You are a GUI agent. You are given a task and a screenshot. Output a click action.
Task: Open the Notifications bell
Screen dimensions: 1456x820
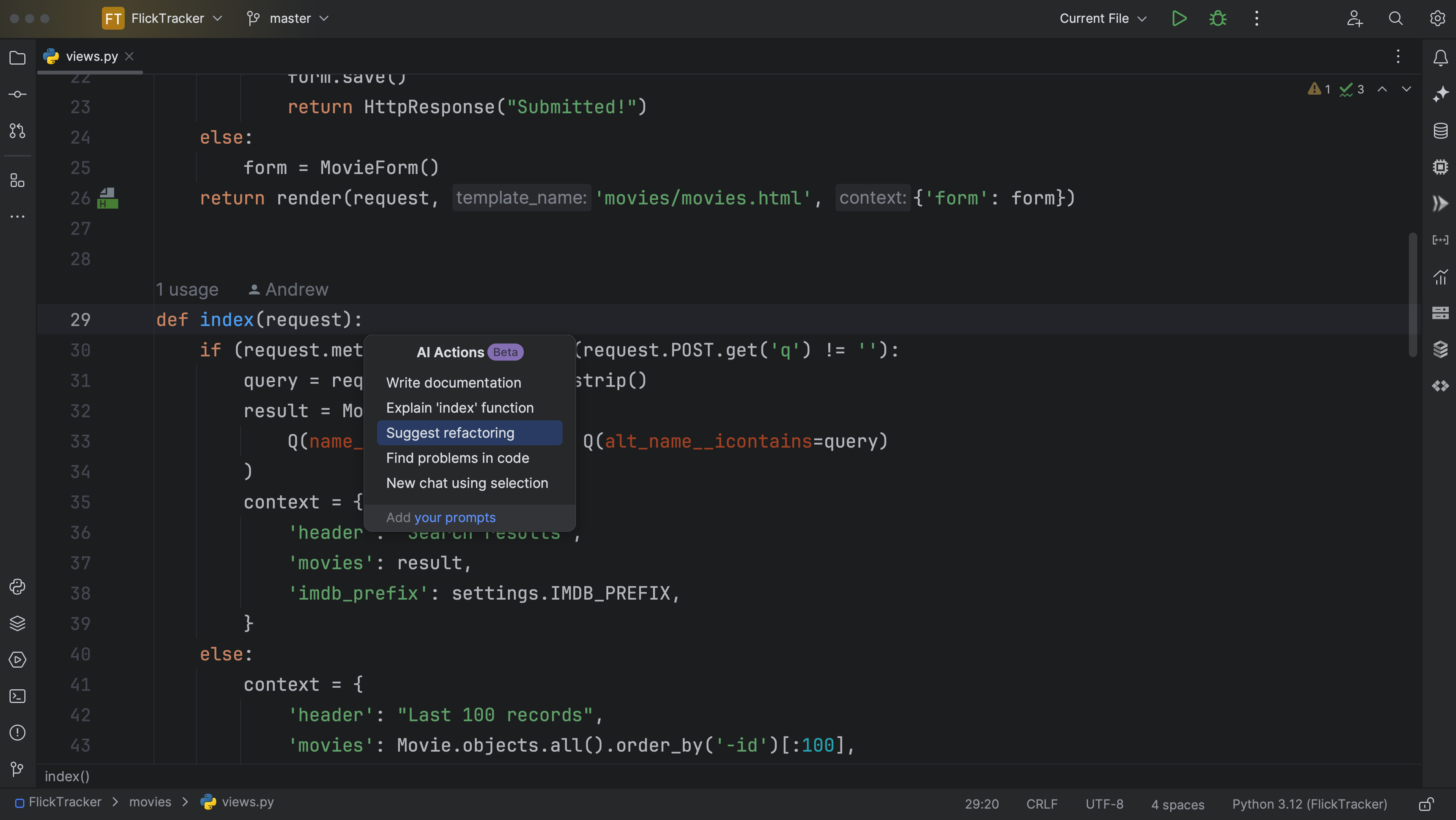click(x=1440, y=58)
